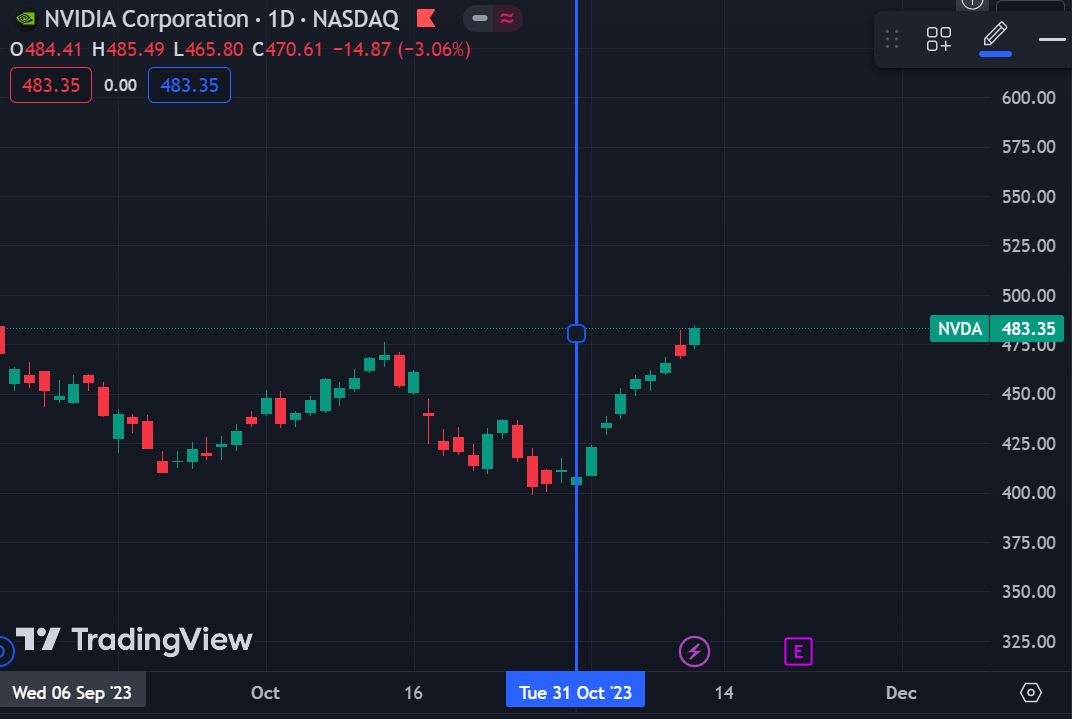Screen dimensions: 1072x719
Task: Click the C470.61 close value
Action: (287, 50)
